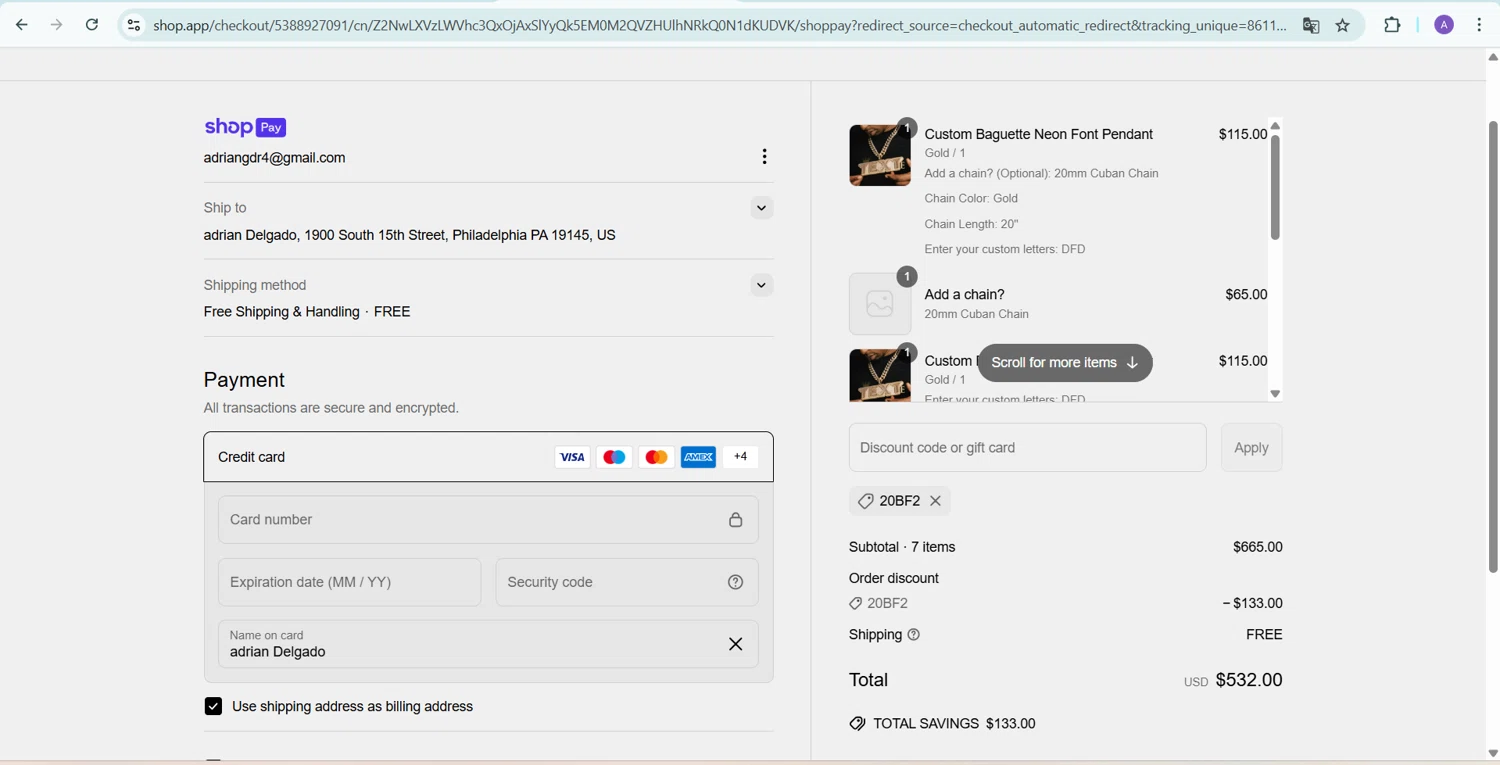Reload the checkout page
The image size is (1500, 765).
coord(92,25)
